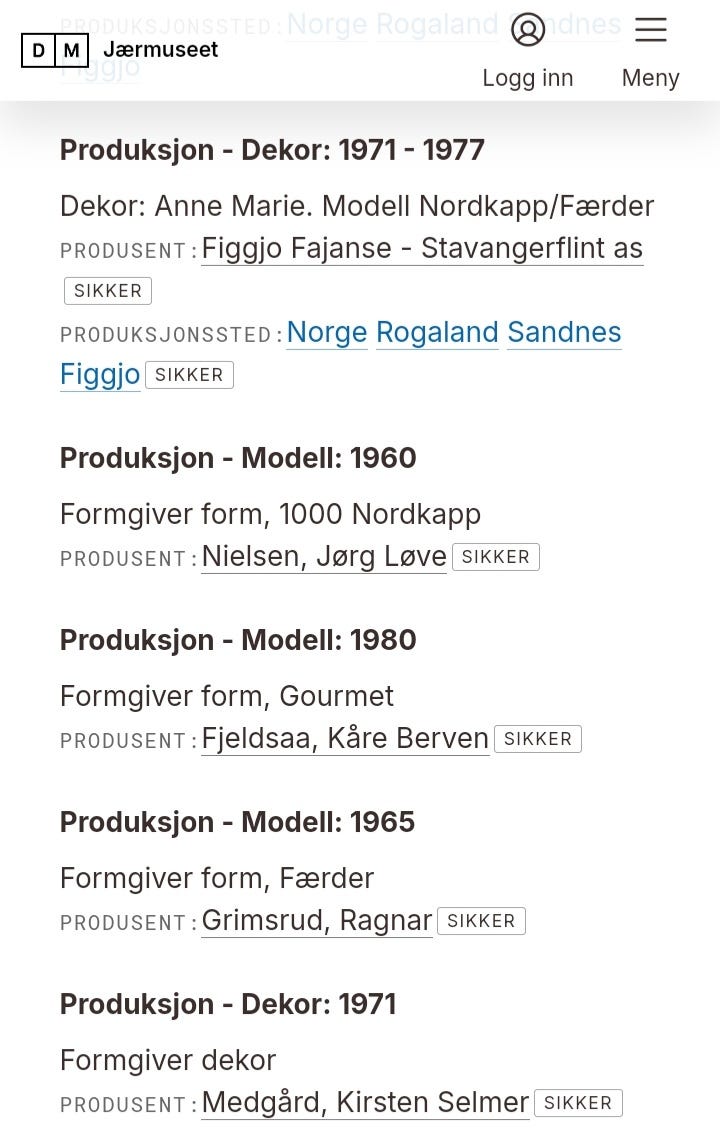Click the DM logo icon
The height and width of the screenshot is (1145, 720).
tap(54, 50)
